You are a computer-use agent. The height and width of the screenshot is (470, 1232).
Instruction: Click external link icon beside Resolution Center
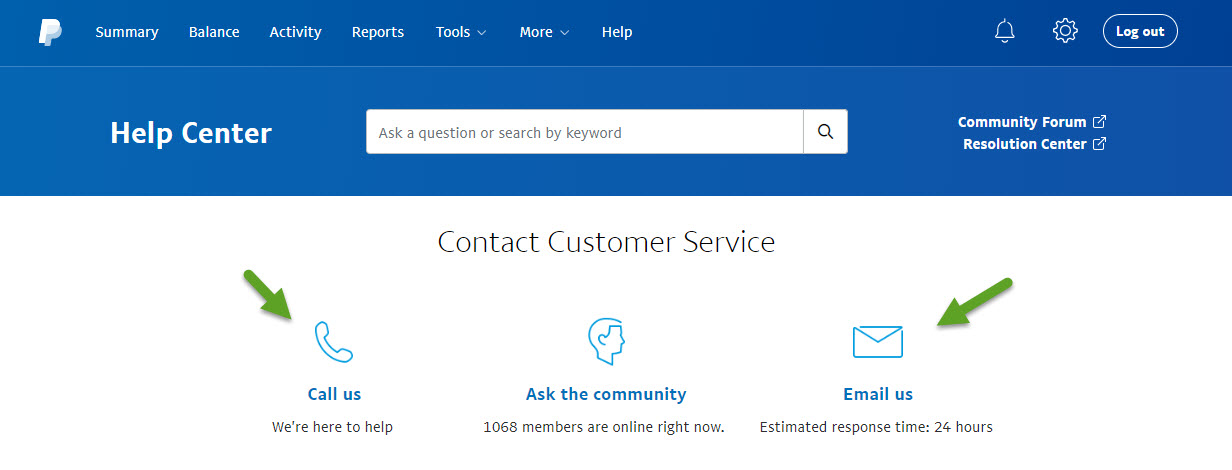[1099, 143]
